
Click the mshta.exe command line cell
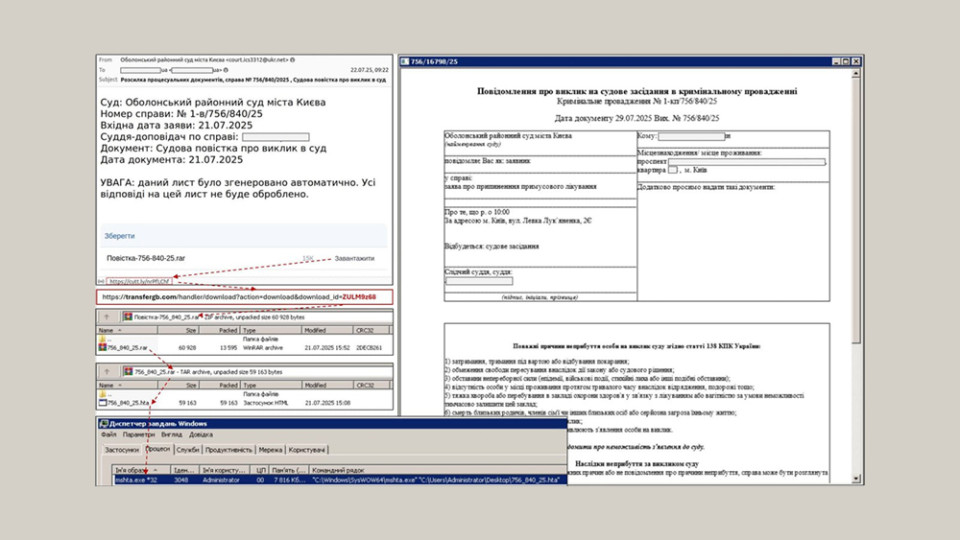click(x=436, y=480)
